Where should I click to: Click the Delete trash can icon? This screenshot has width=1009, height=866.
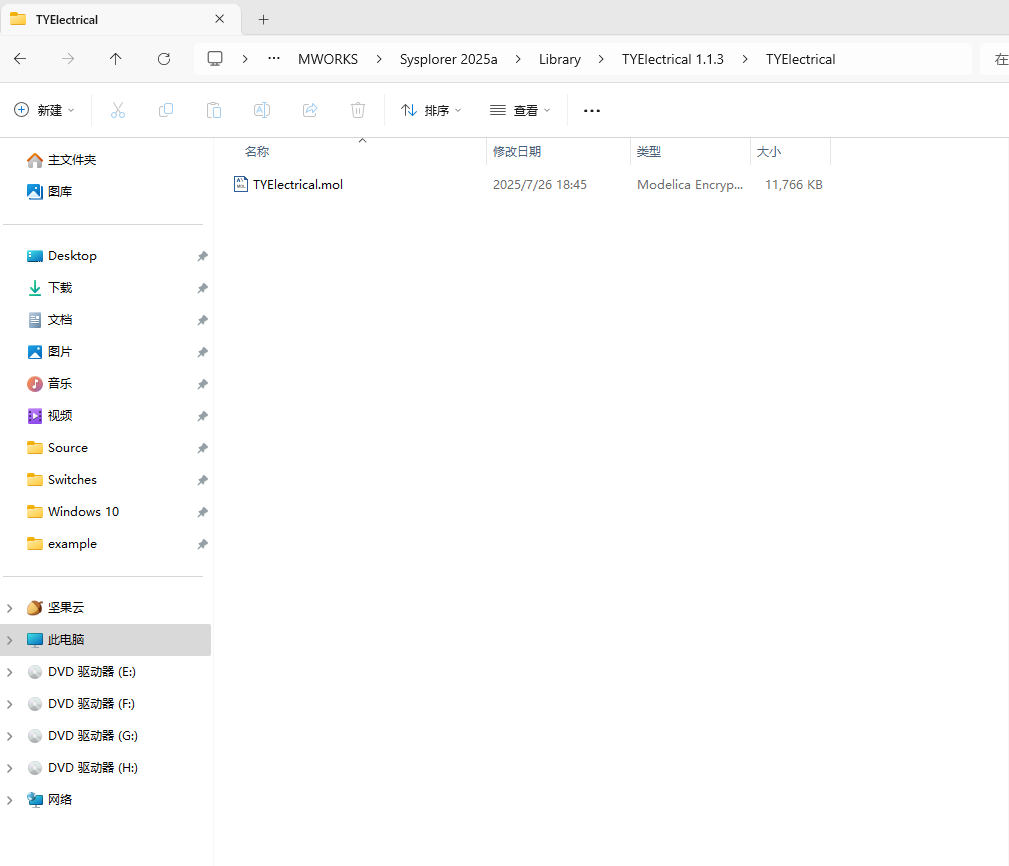point(358,110)
